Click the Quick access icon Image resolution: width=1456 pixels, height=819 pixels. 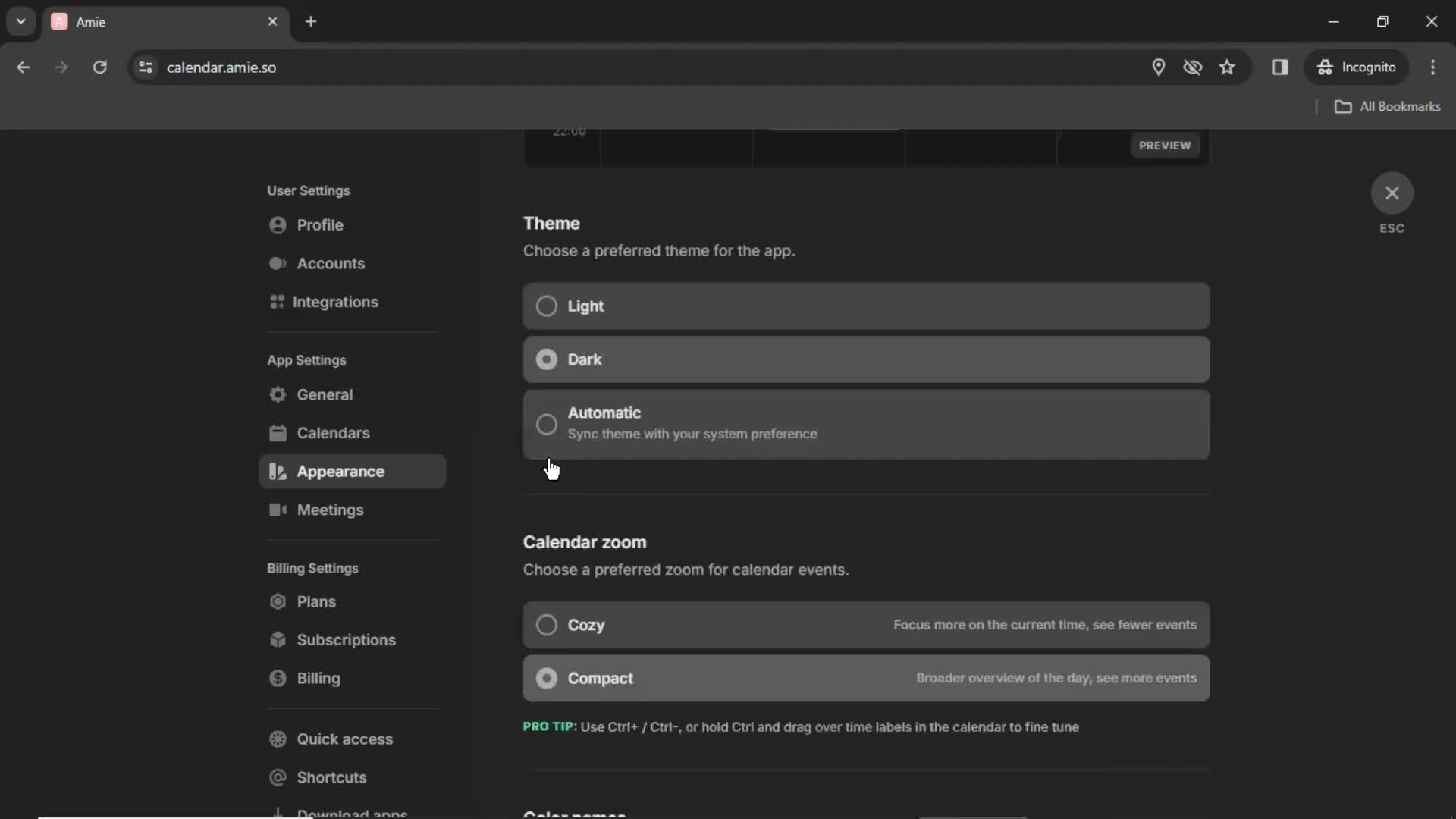coord(278,739)
